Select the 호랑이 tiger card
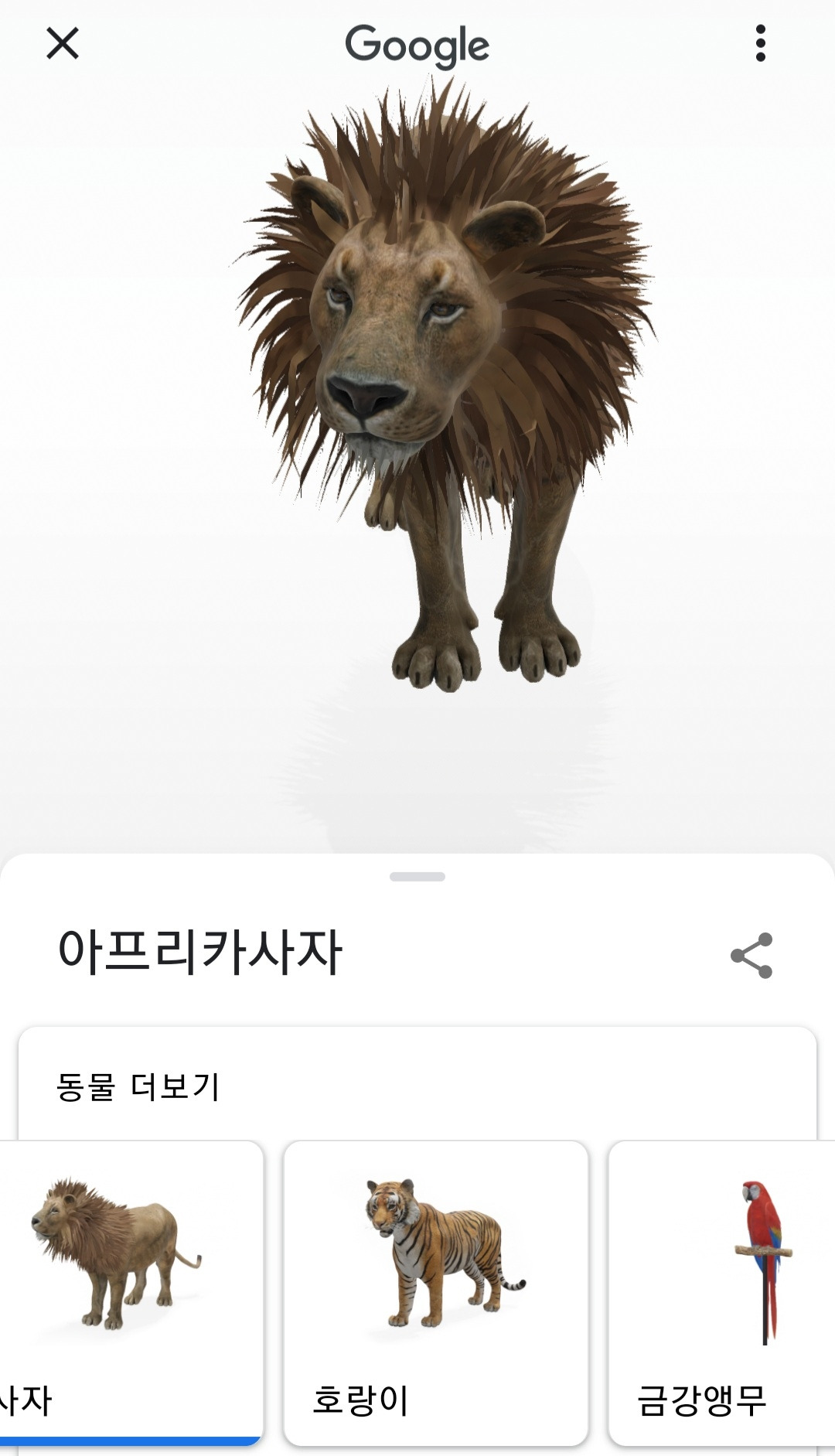Viewport: 835px width, 1456px height. 436,1293
